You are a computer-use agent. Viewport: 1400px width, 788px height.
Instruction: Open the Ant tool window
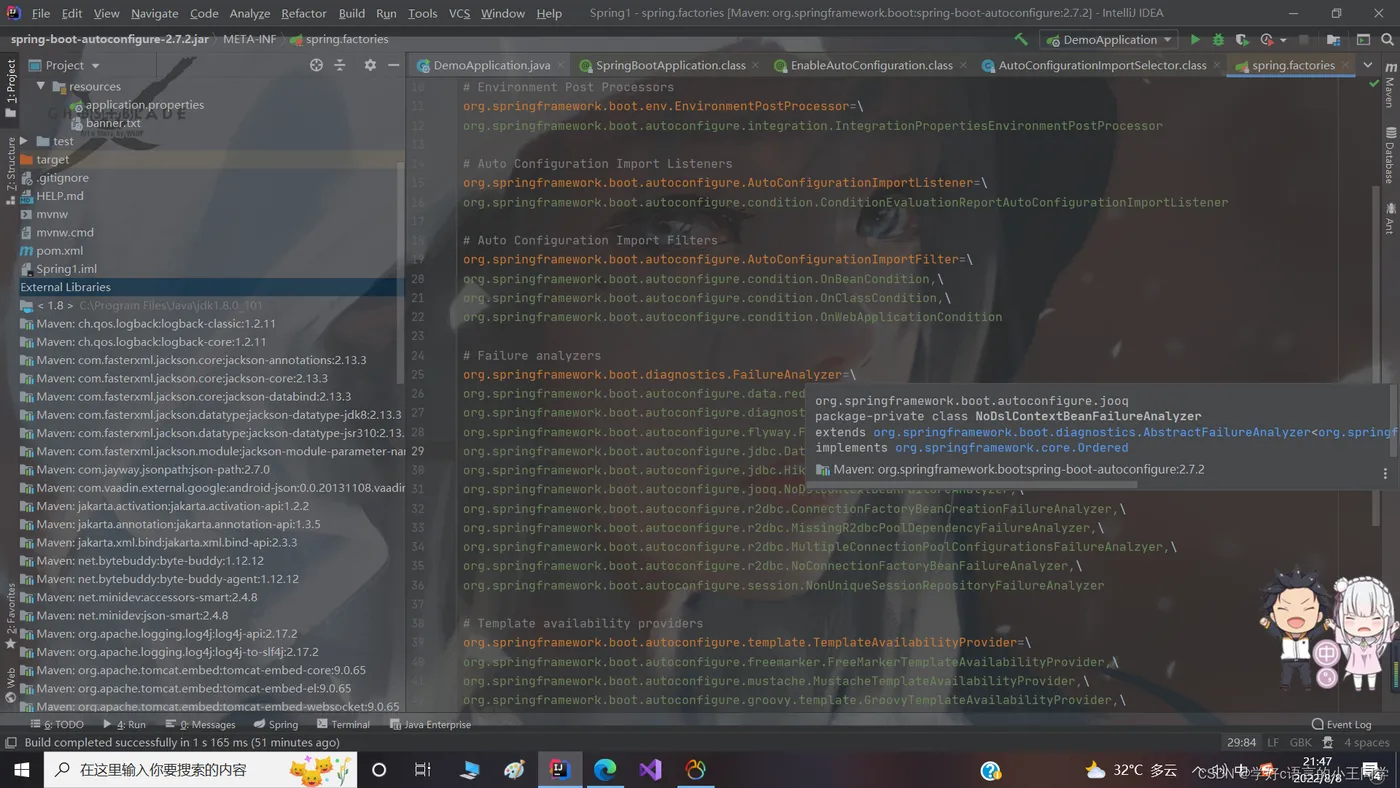[1389, 219]
